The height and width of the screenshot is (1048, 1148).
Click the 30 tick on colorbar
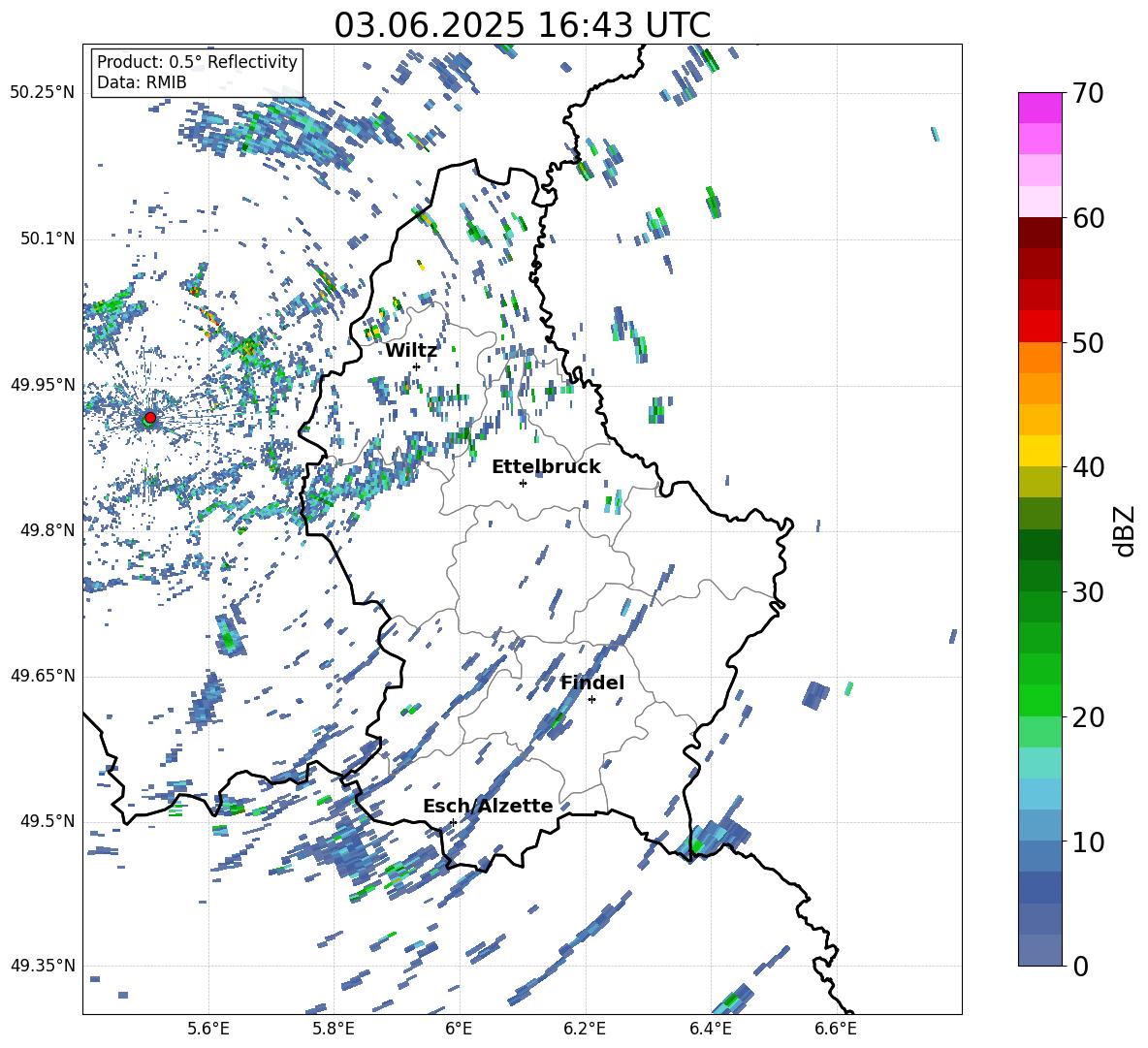pos(1088,592)
